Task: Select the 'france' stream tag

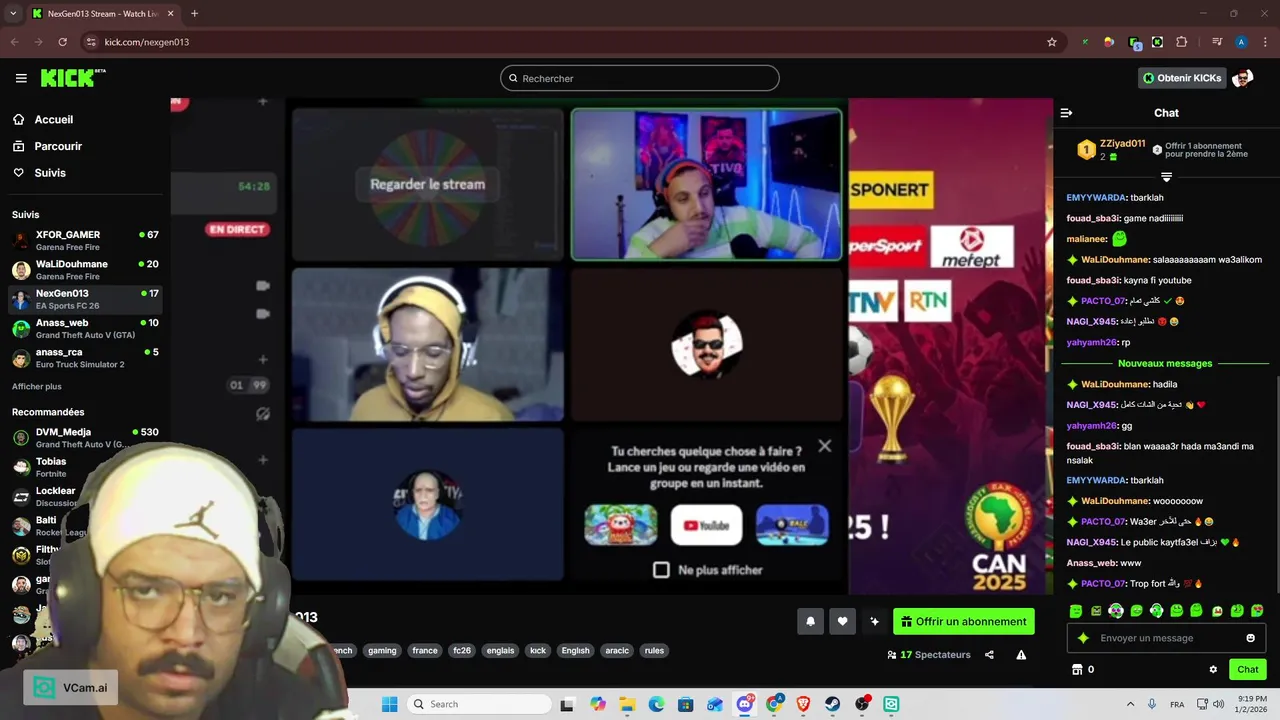Action: (x=425, y=650)
